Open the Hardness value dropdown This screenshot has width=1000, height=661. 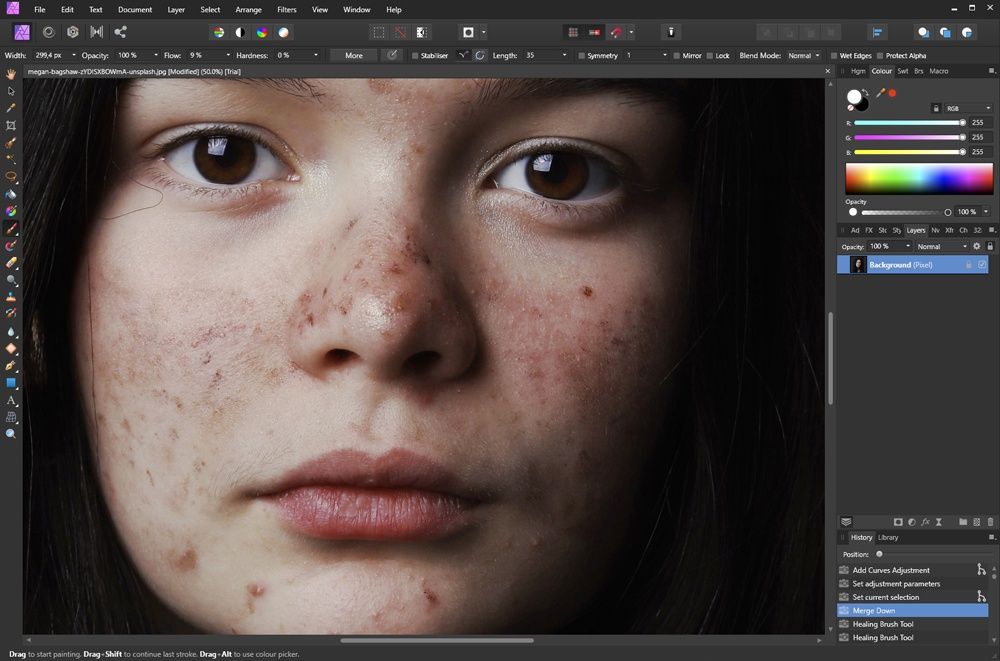point(316,56)
